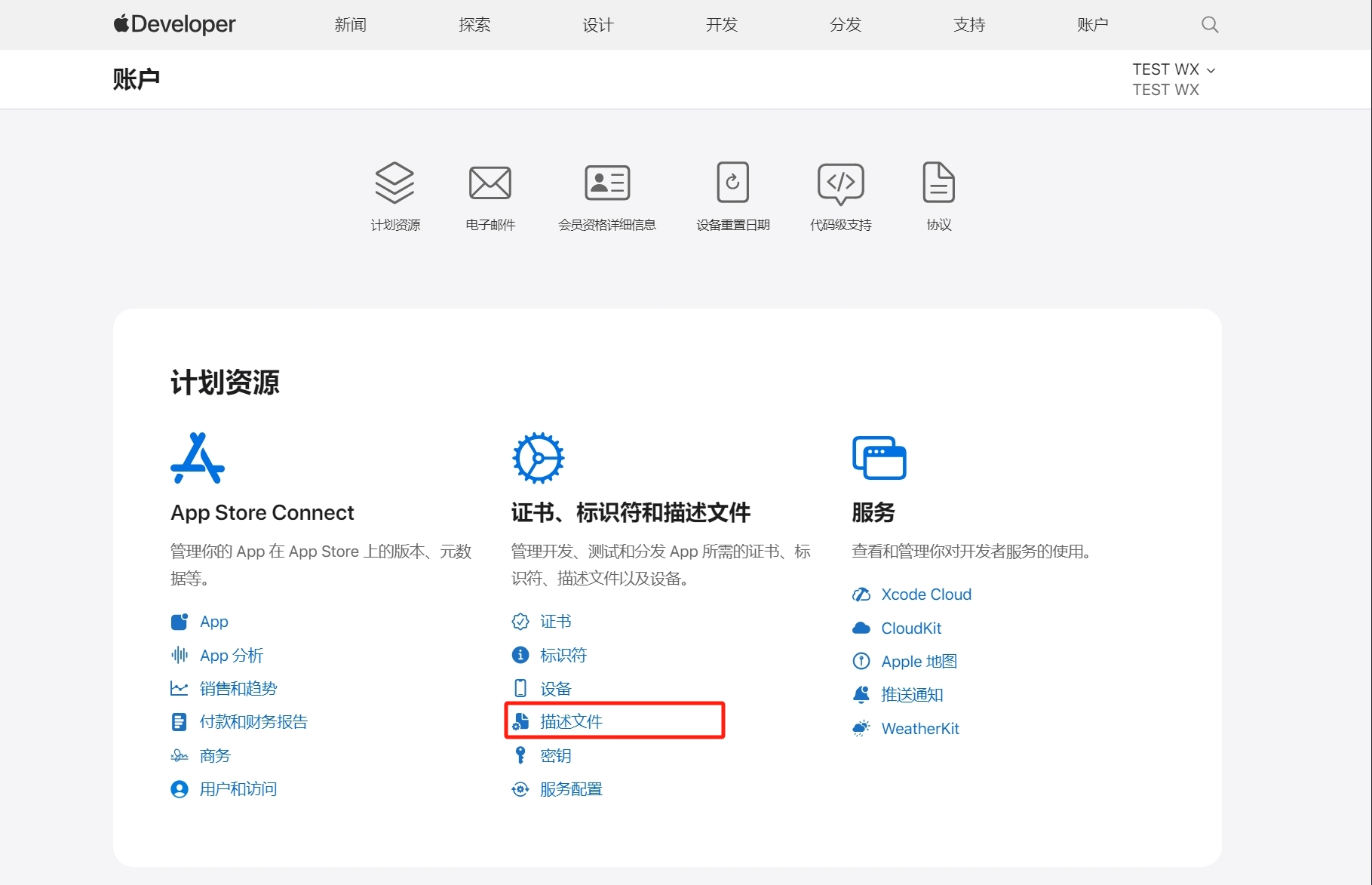Viewport: 1372px width, 885px height.
Task: Click the Apple 地图 compass icon
Action: coord(861,662)
